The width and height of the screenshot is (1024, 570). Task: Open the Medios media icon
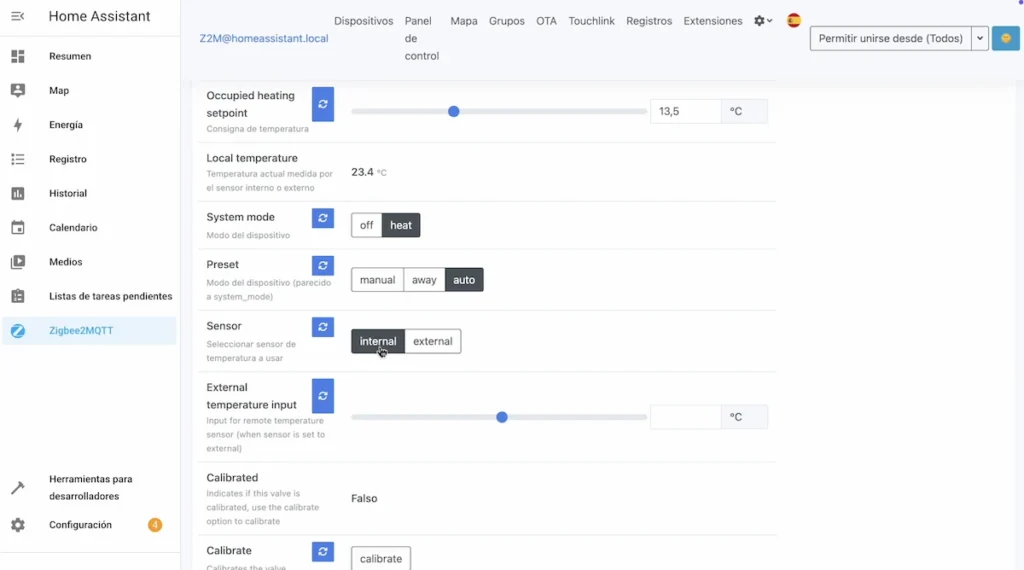18,262
